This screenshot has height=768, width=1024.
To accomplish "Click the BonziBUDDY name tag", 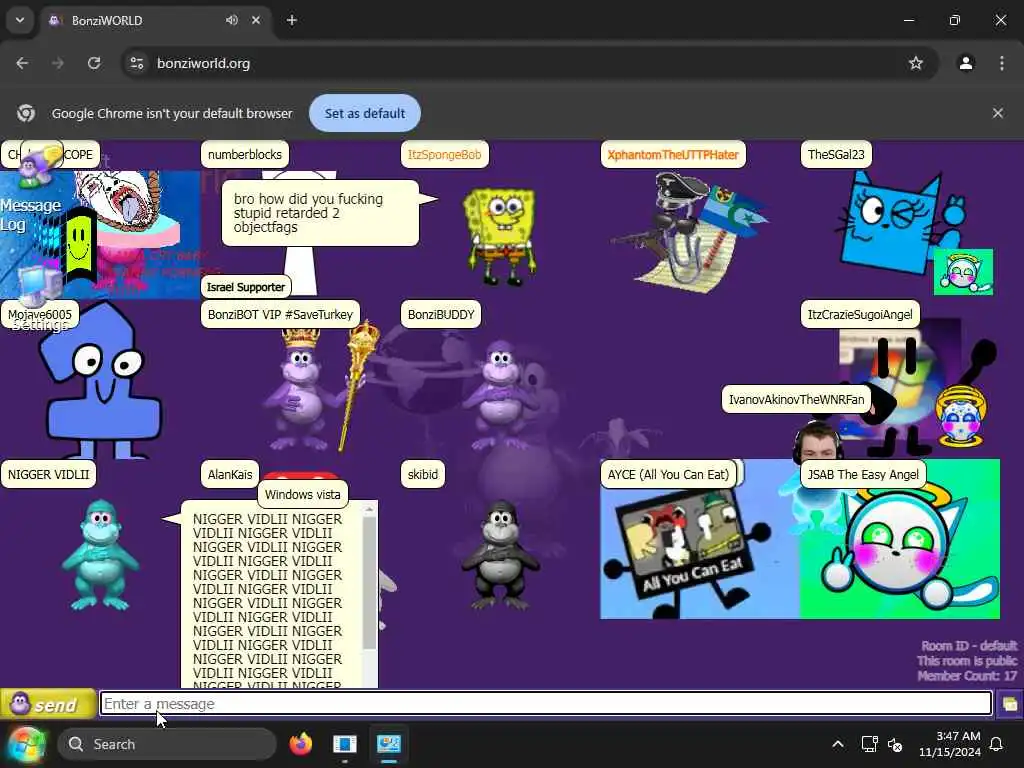I will coord(441,314).
